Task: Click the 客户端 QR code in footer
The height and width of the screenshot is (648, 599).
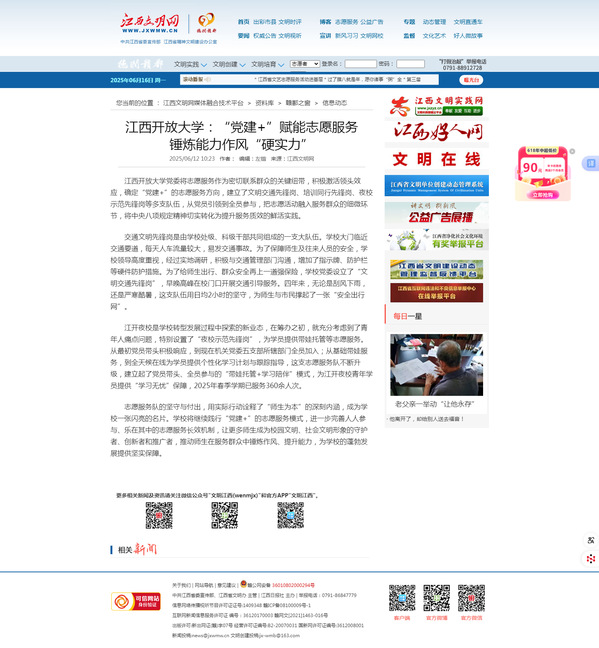Action: (x=402, y=598)
